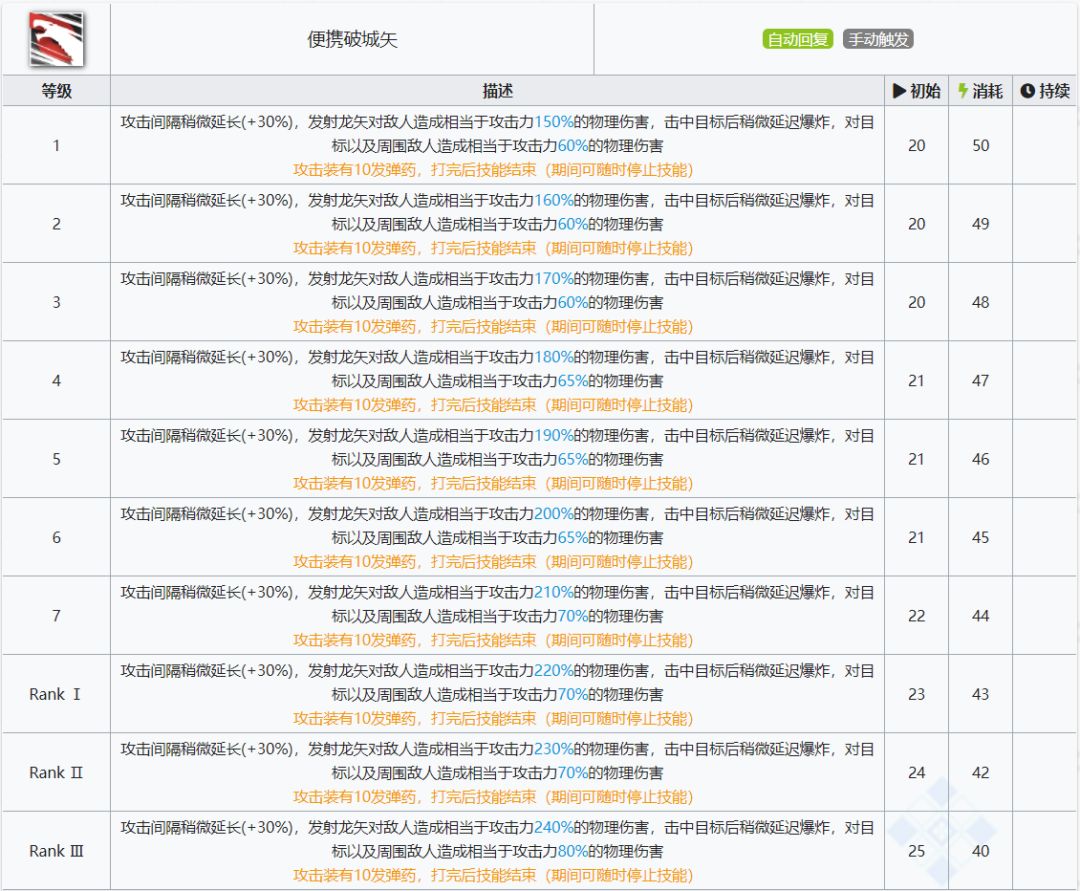Click the green lightning icon beside 消耗
This screenshot has width=1080, height=891.
pos(963,91)
